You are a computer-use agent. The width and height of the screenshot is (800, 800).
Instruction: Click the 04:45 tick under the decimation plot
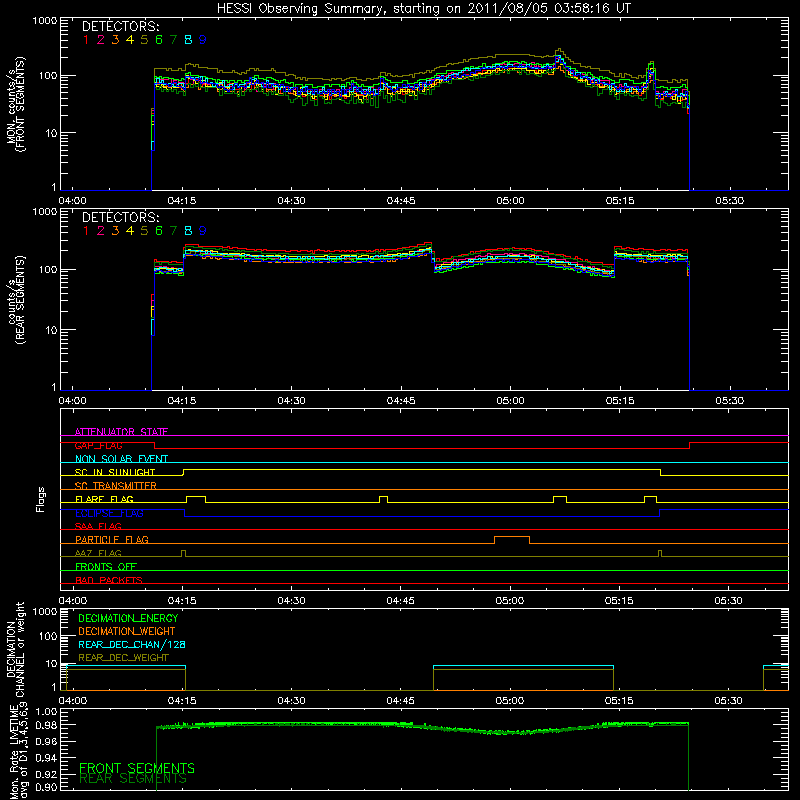[x=400, y=701]
